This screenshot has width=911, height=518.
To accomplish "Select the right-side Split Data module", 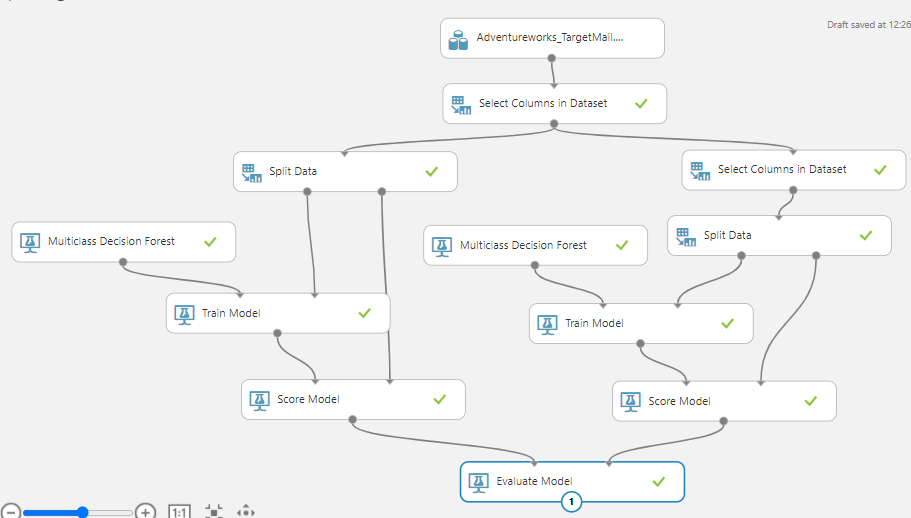I will point(778,236).
